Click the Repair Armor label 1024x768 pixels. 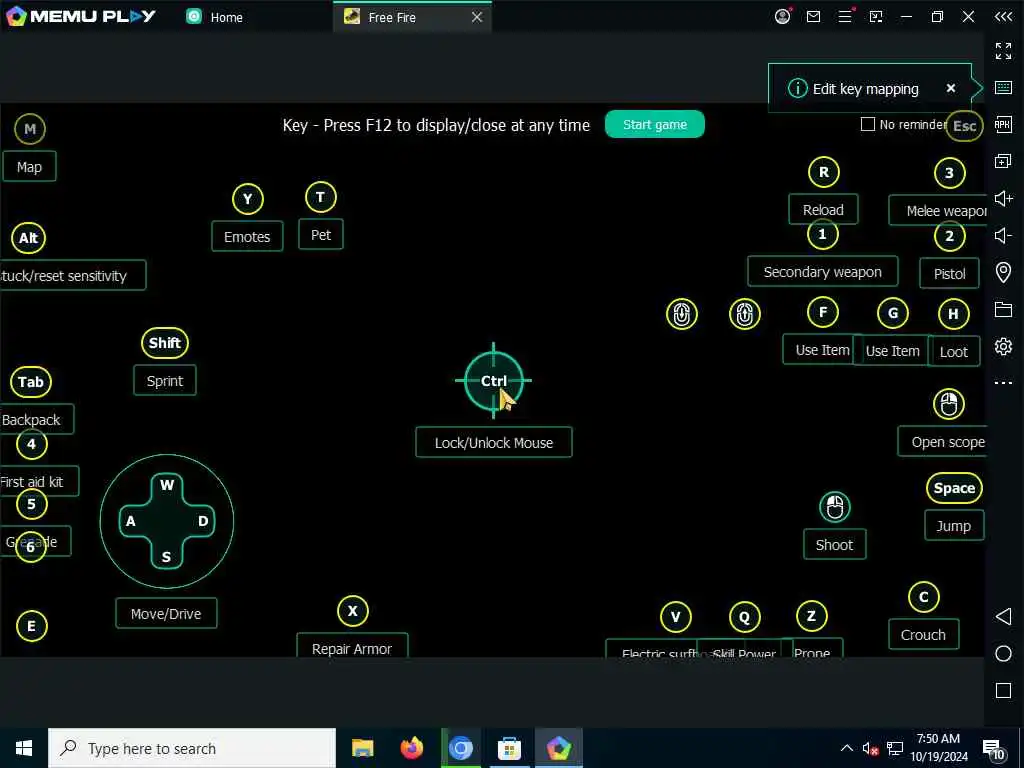point(352,645)
